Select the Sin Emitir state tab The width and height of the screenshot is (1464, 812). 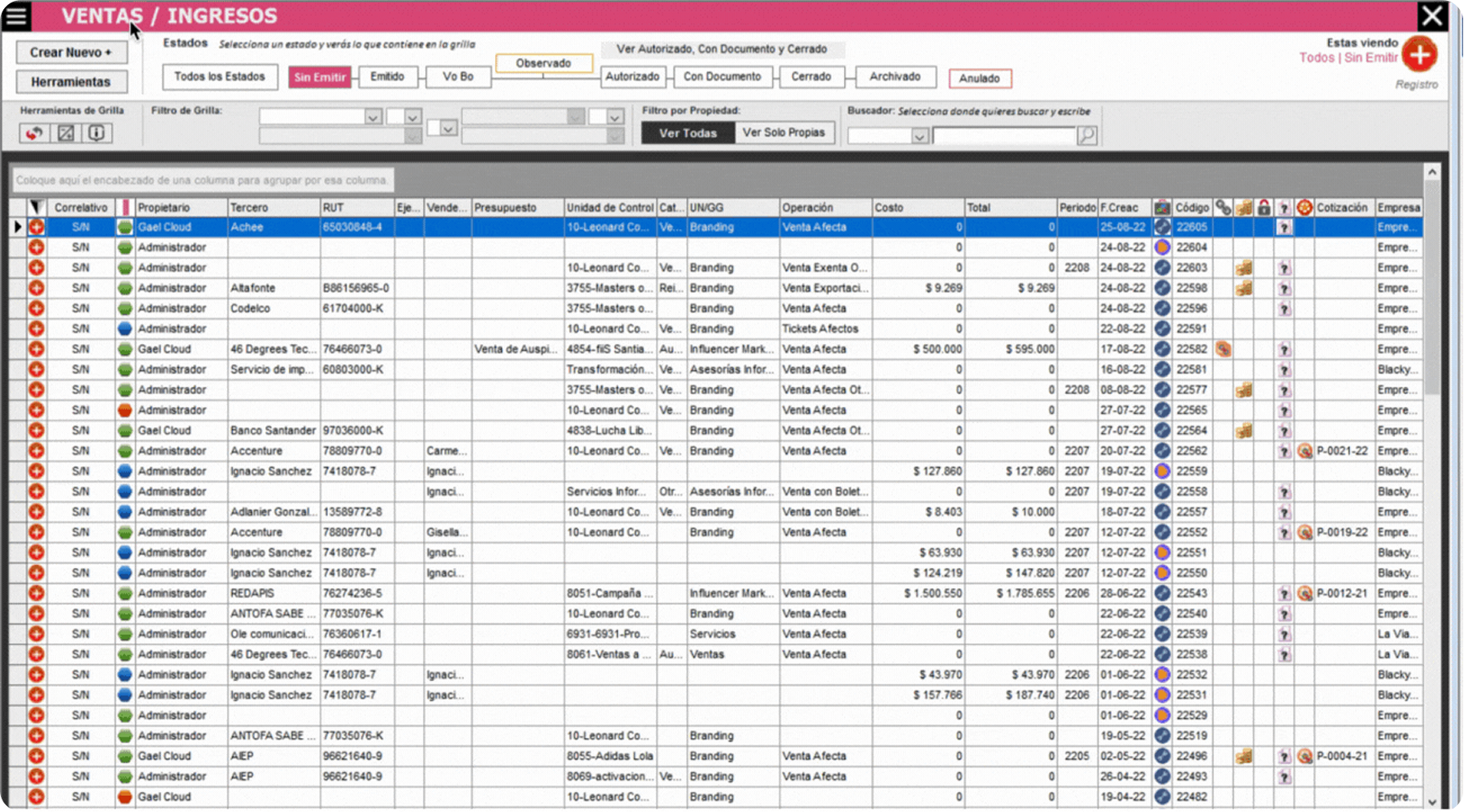pos(320,77)
